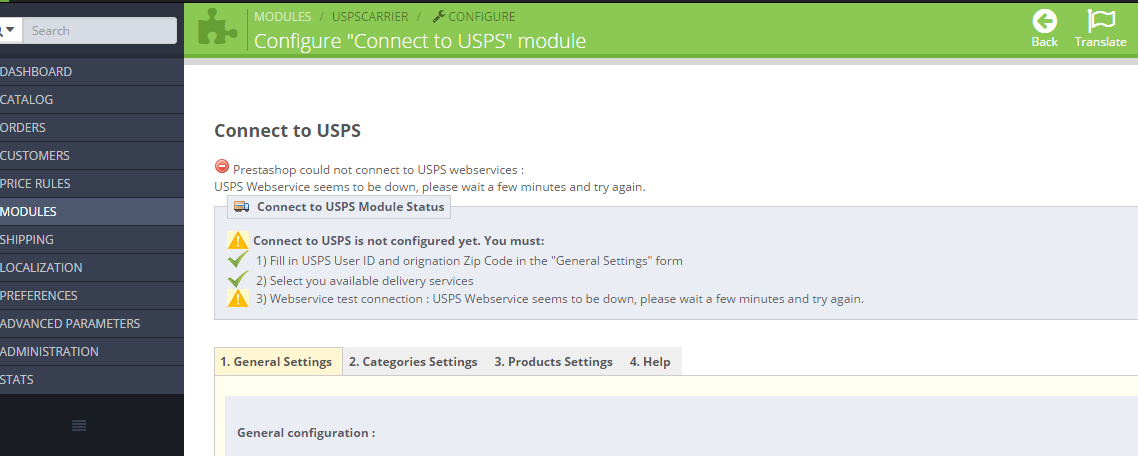Select the Help tab
Image resolution: width=1138 pixels, height=456 pixels.
(x=650, y=362)
